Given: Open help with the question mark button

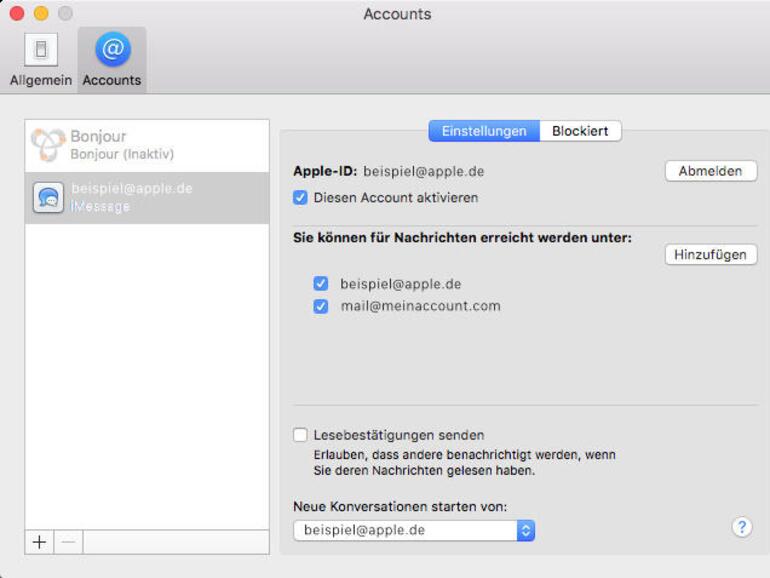Looking at the screenshot, I should pyautogui.click(x=742, y=527).
